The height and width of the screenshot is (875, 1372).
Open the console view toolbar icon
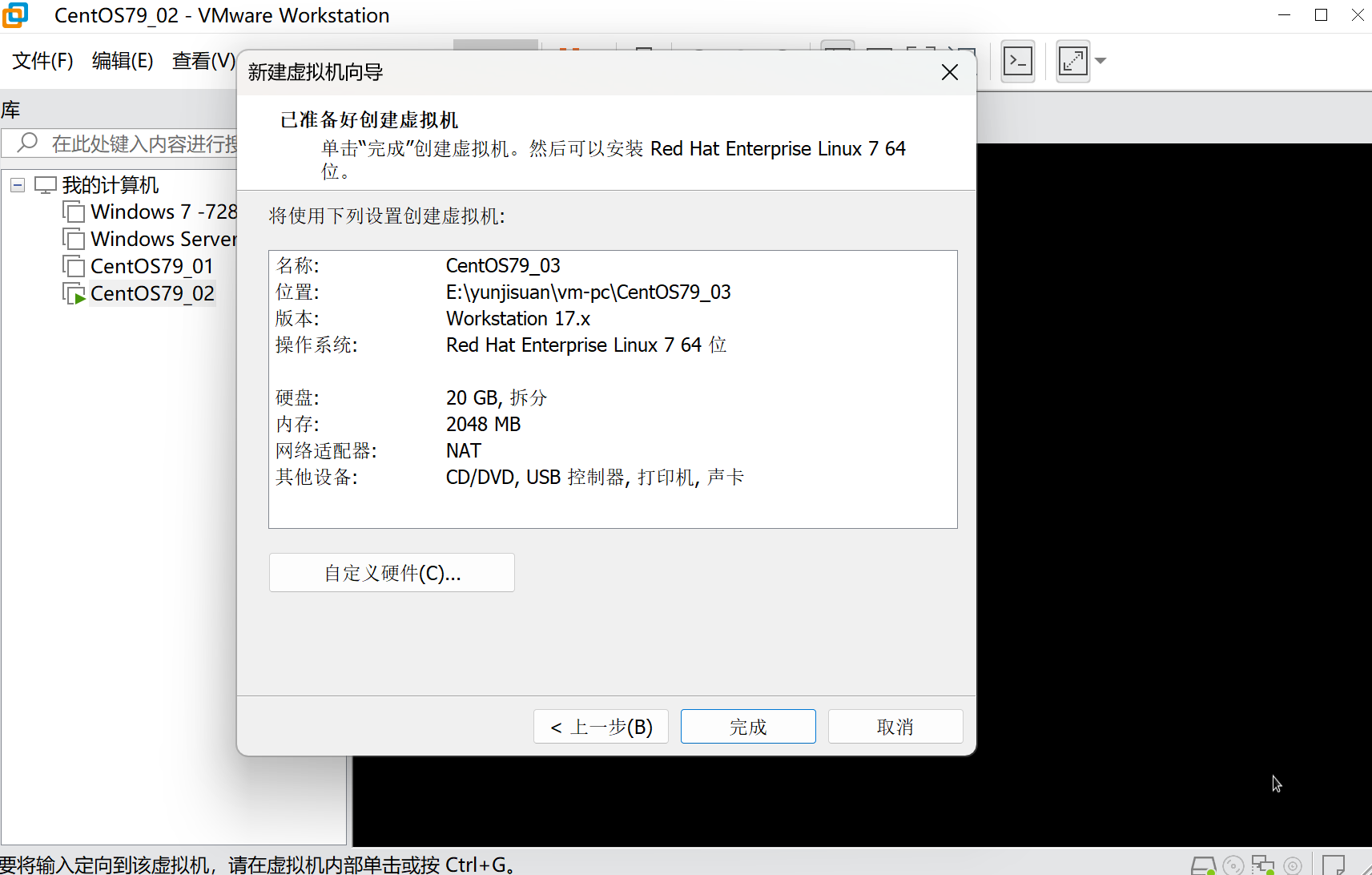point(1018,61)
